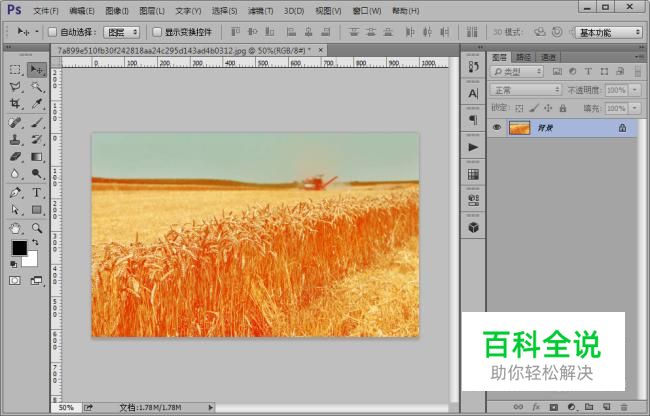Open the Move tool preset picker arrow

[37, 32]
